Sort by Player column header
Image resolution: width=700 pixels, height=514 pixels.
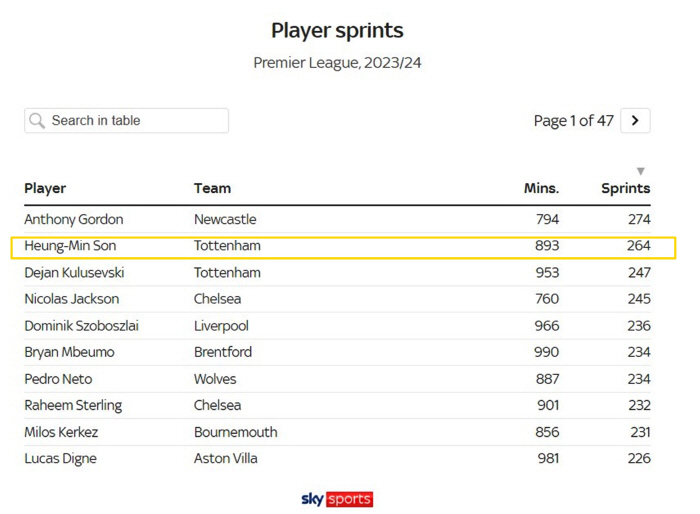[45, 188]
